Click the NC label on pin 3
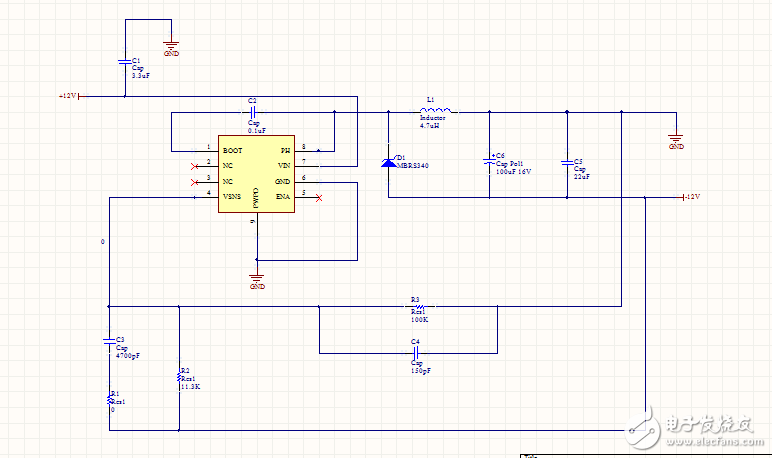The image size is (772, 458). (x=227, y=182)
